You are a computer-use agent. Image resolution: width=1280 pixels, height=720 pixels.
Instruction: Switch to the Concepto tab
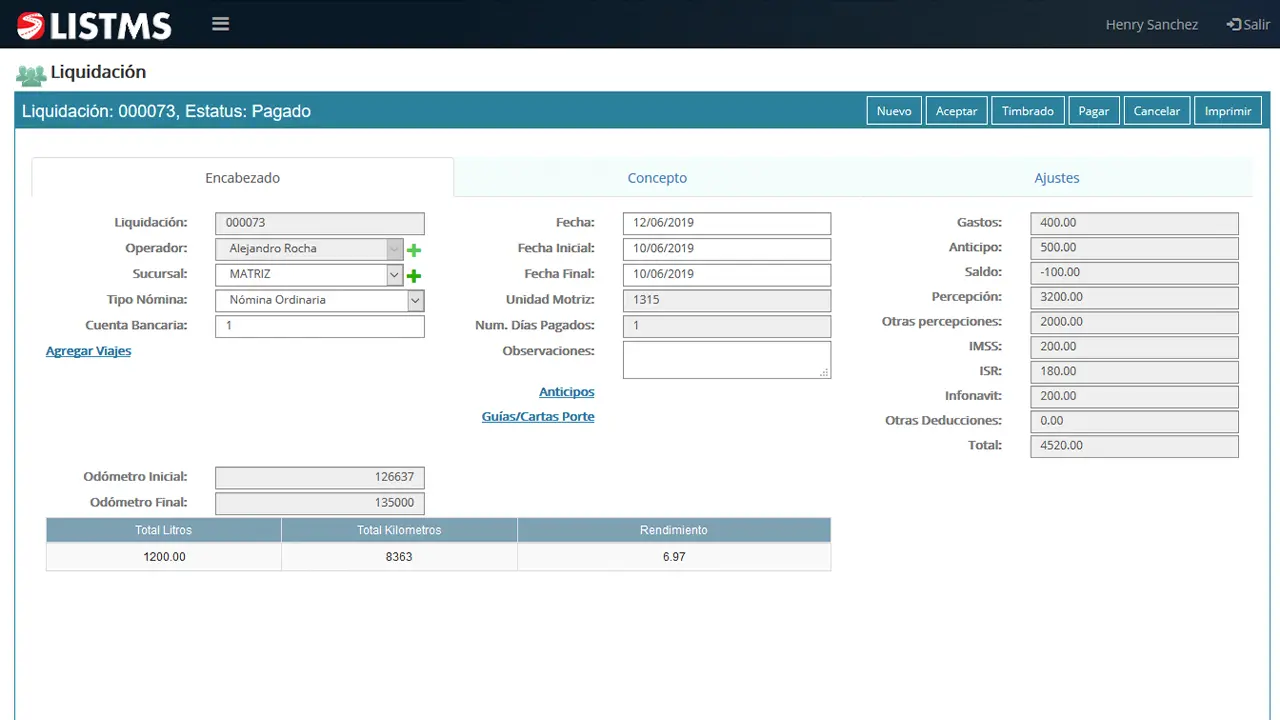click(x=657, y=178)
